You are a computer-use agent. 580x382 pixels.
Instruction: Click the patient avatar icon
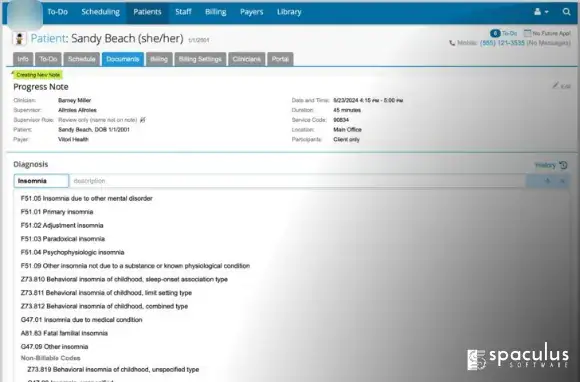19,38
